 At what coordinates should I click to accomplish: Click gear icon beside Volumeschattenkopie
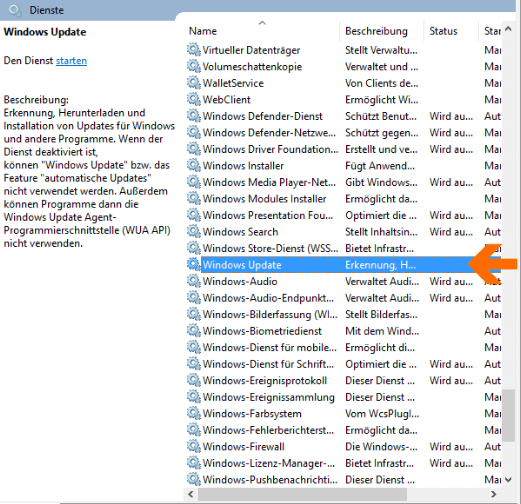(193, 66)
